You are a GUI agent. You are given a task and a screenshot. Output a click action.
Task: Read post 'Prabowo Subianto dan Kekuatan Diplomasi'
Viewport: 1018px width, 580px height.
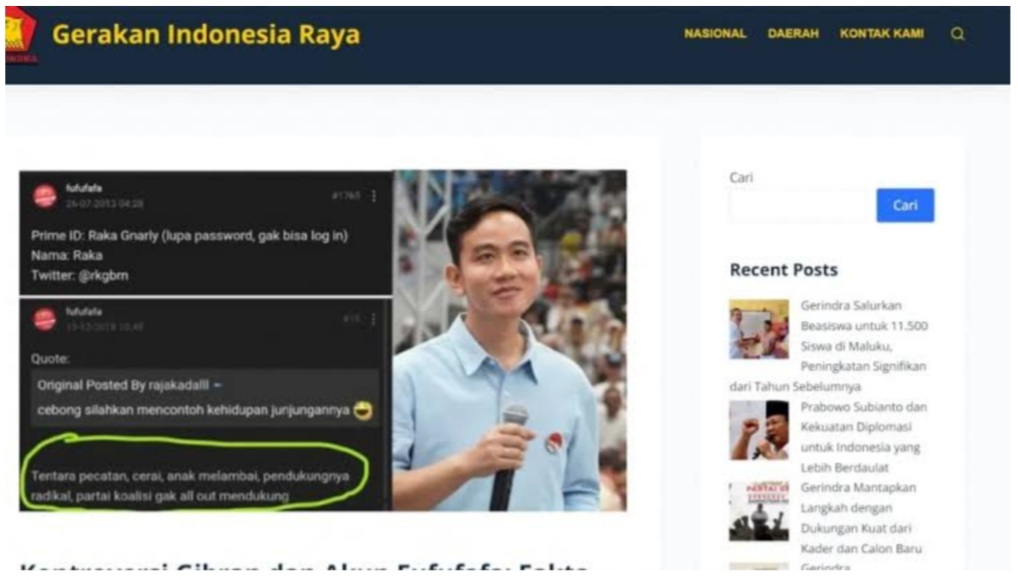pyautogui.click(x=863, y=437)
